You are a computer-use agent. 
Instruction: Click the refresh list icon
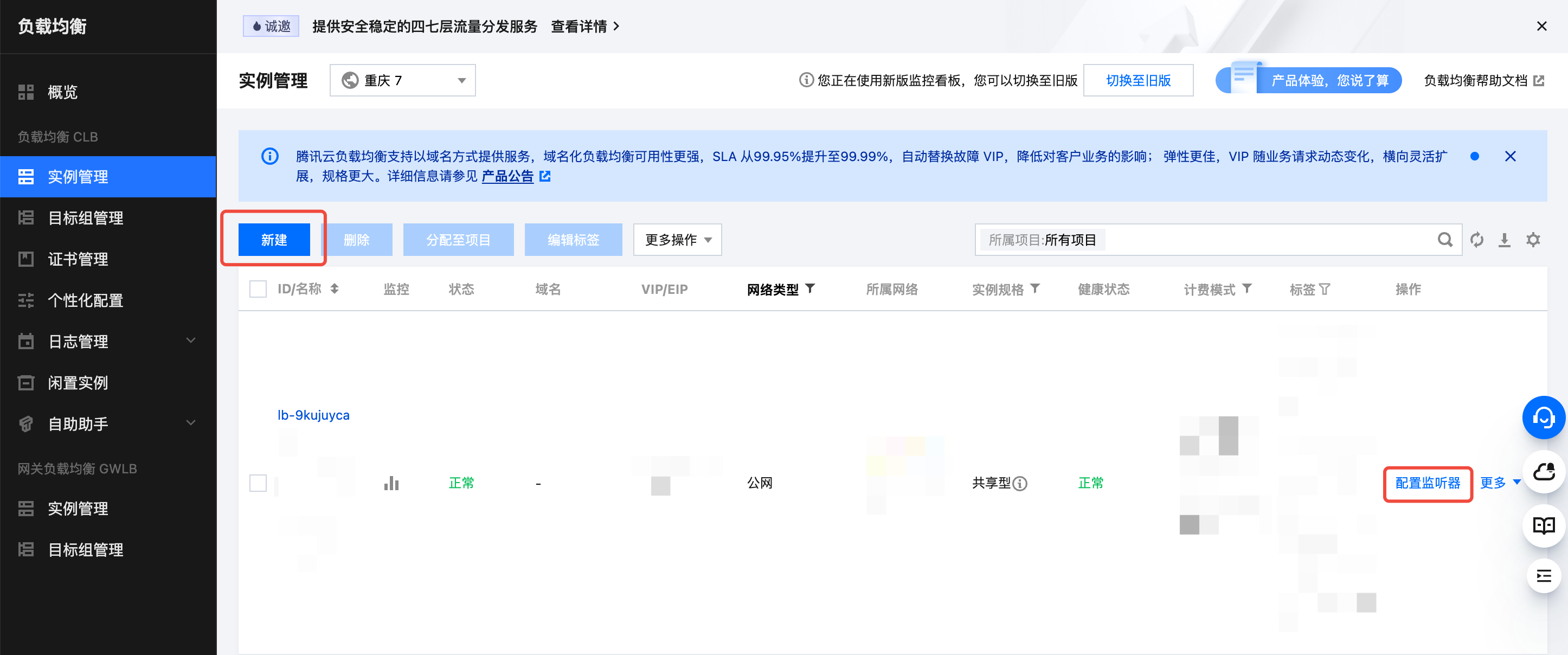(1477, 240)
